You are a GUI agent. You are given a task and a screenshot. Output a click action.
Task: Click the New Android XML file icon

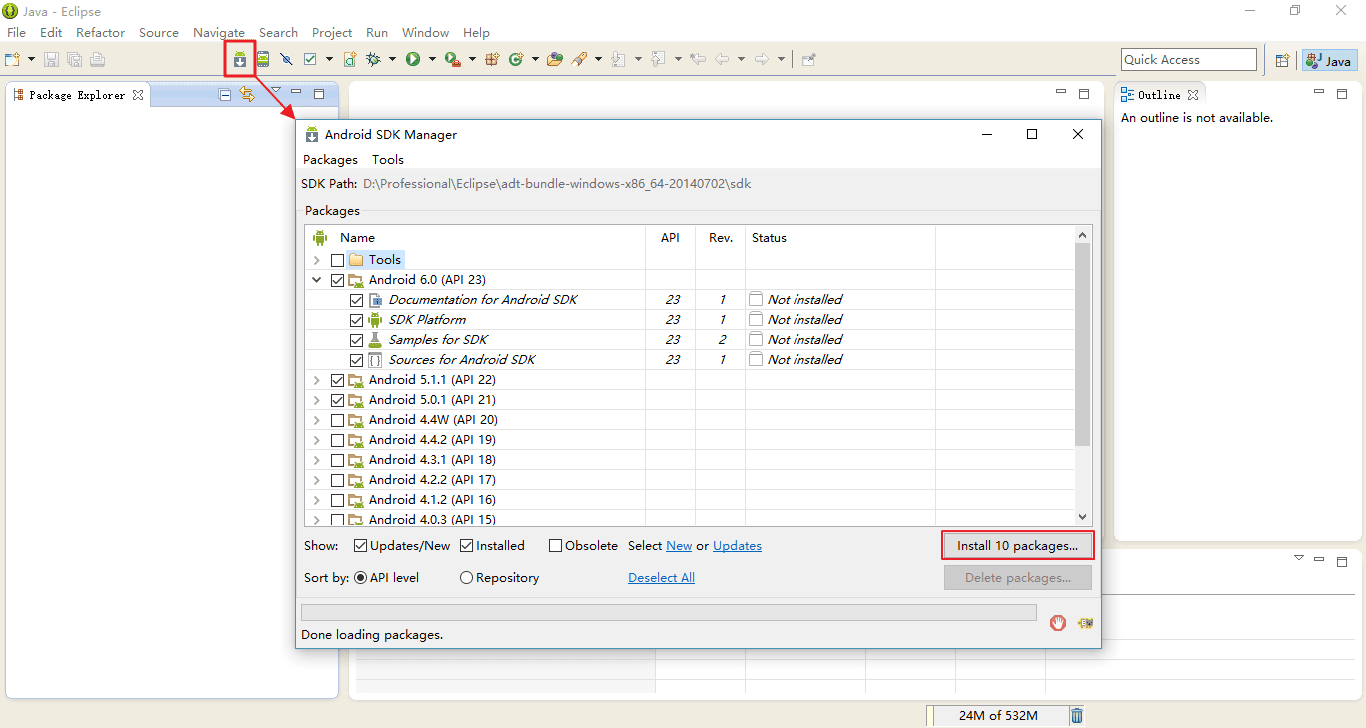[x=350, y=60]
